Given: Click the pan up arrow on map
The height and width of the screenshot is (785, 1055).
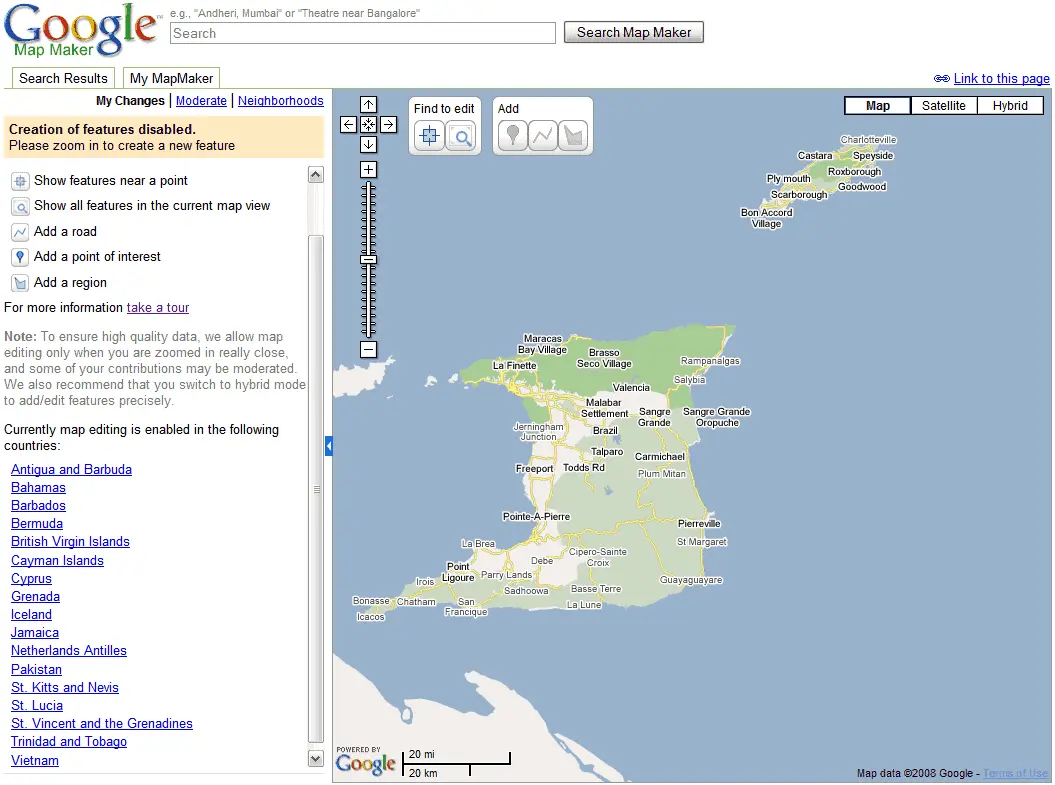Looking at the screenshot, I should point(368,105).
